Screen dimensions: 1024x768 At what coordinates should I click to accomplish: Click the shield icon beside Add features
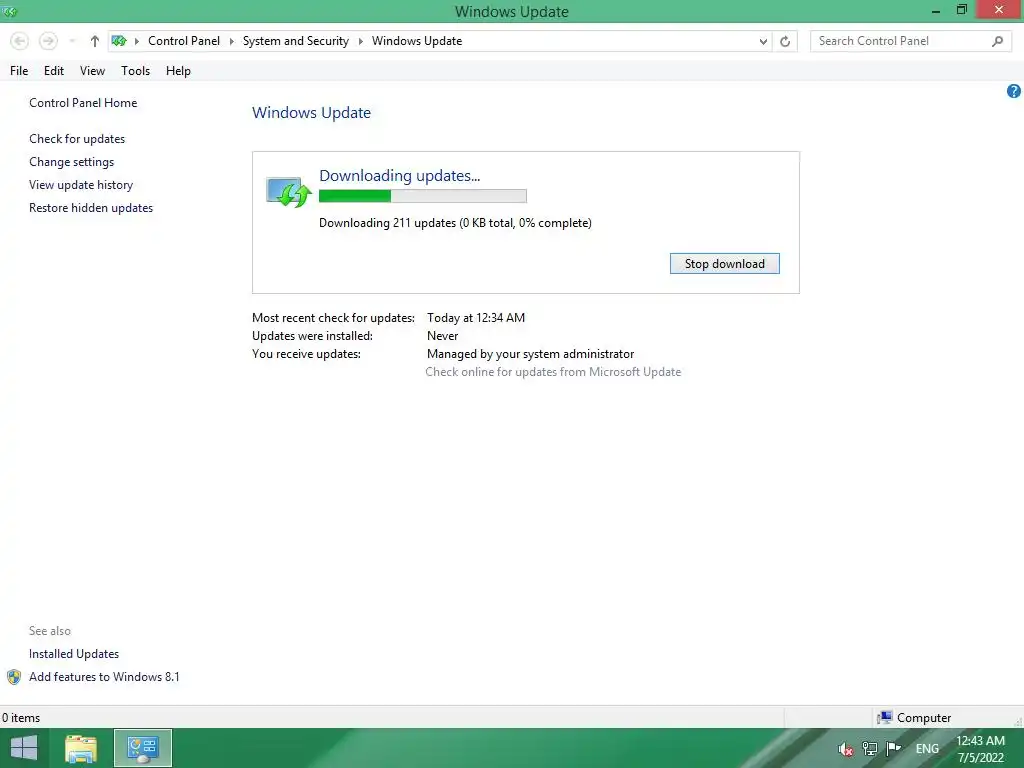point(14,677)
